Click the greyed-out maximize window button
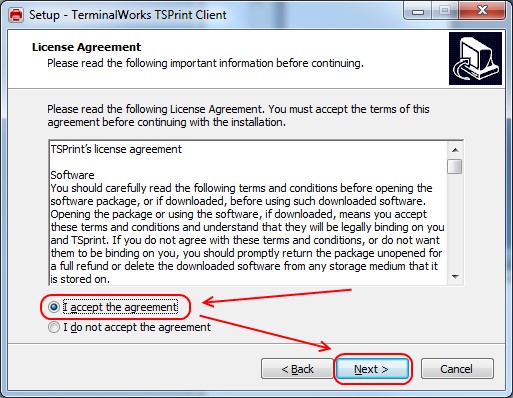 coord(445,11)
